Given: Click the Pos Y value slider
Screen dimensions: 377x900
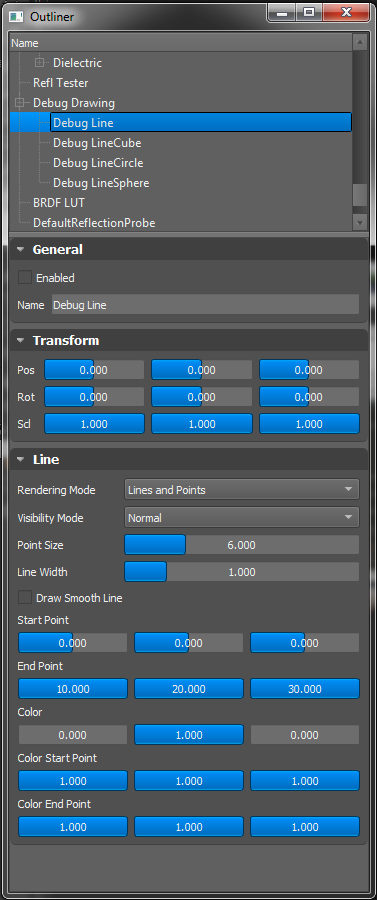Looking at the screenshot, I should tap(202, 370).
